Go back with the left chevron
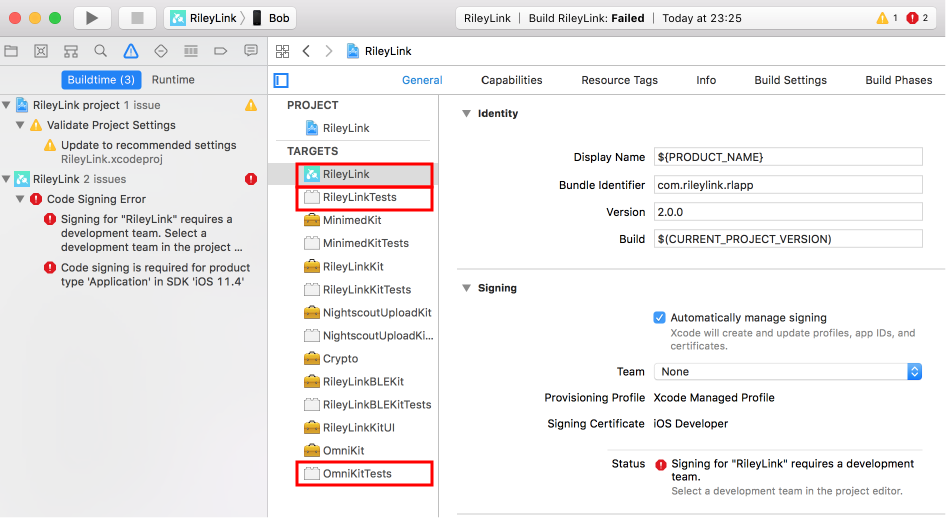This screenshot has width=946, height=518. 306,51
